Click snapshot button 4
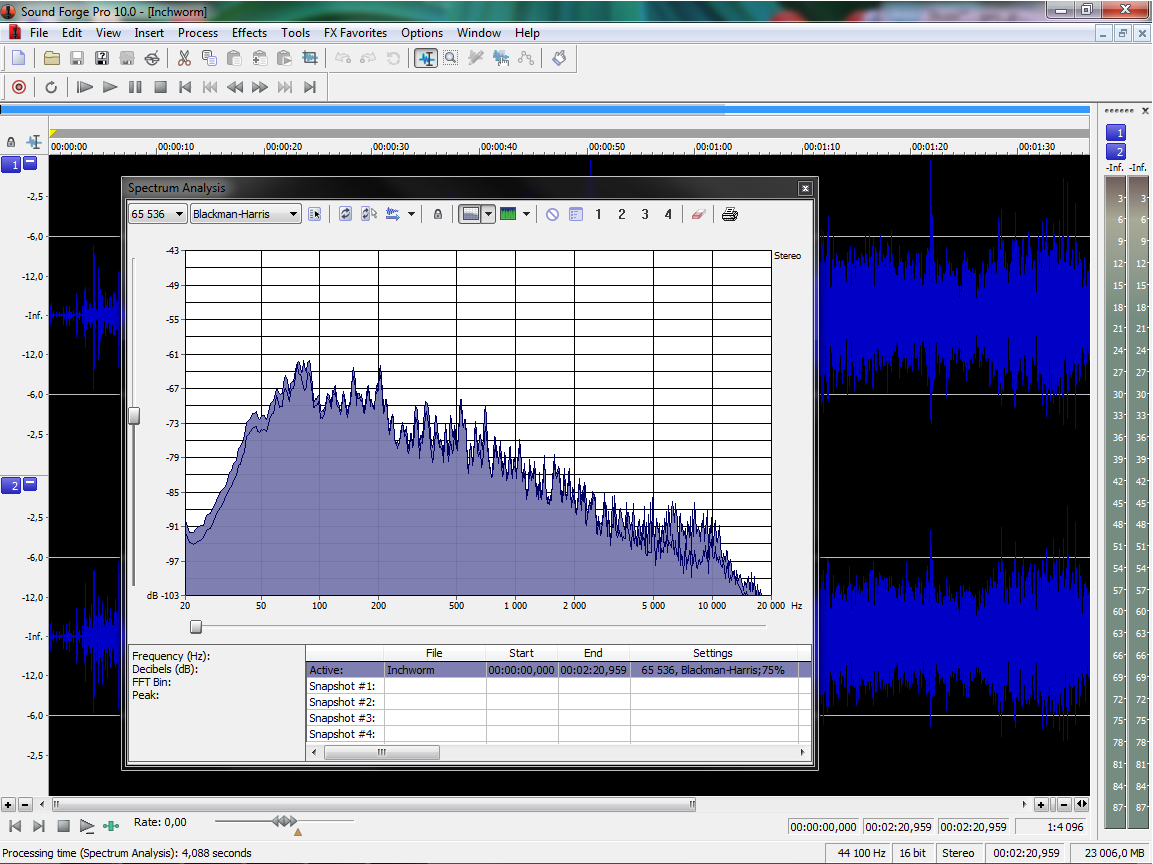Screen dimensions: 1153x864 [x=668, y=214]
